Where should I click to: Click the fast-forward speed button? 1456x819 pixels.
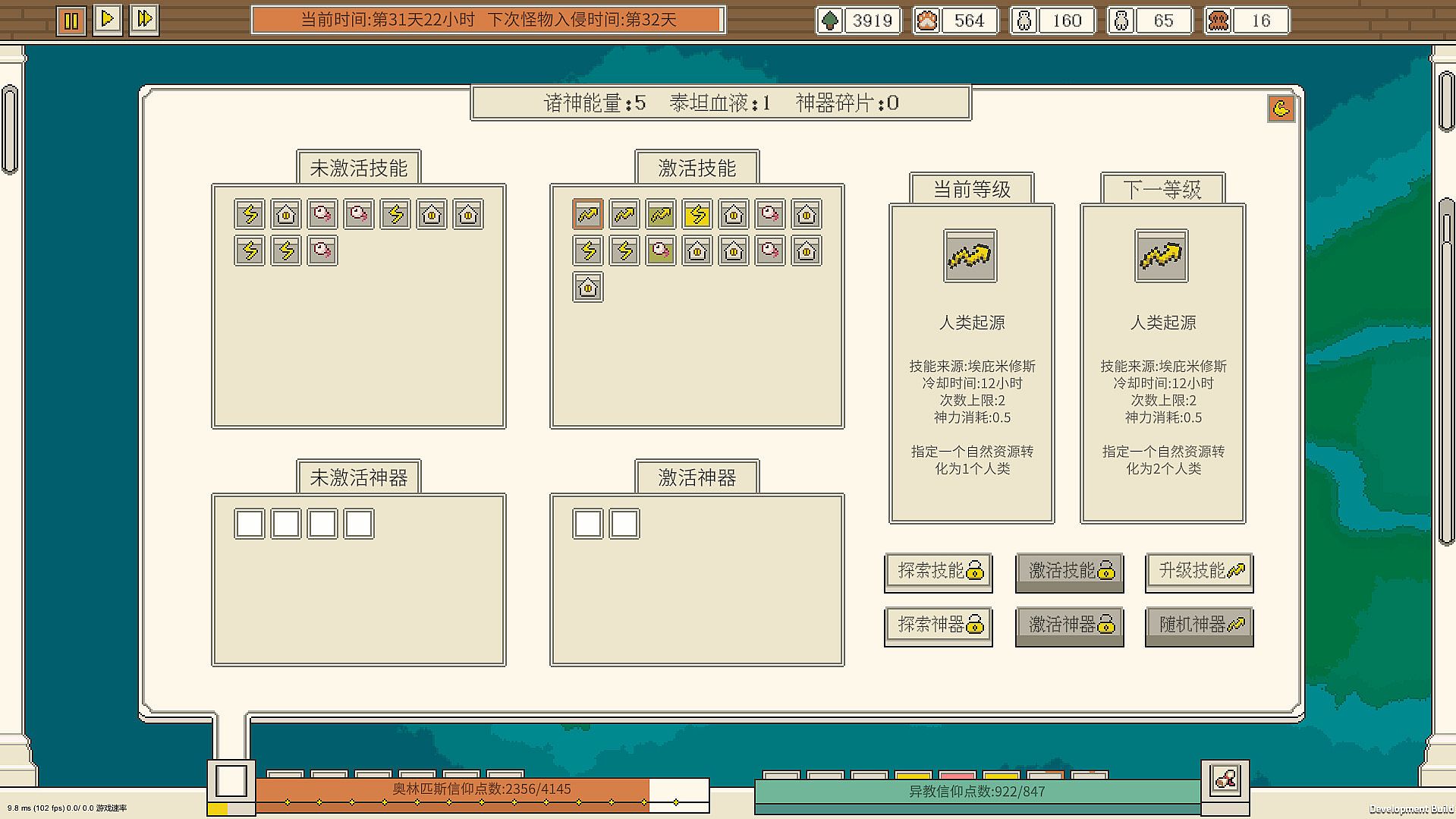pos(144,19)
